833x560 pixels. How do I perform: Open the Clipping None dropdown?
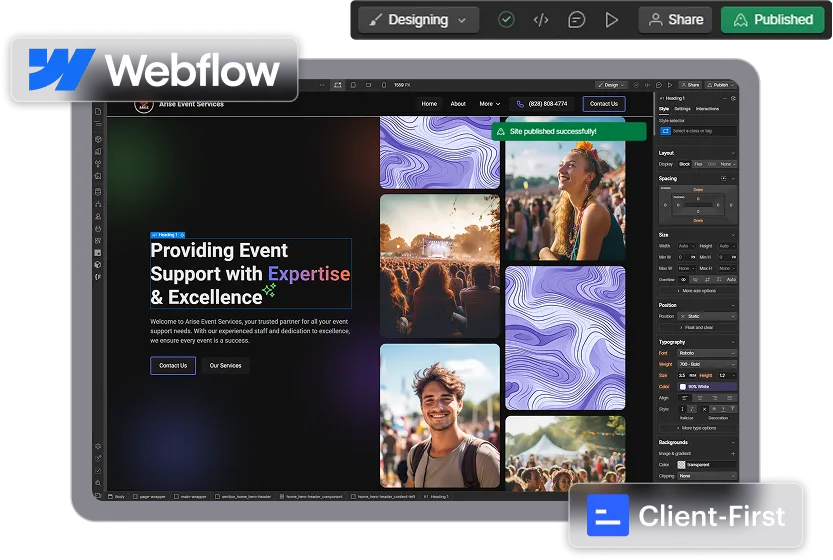coord(708,476)
